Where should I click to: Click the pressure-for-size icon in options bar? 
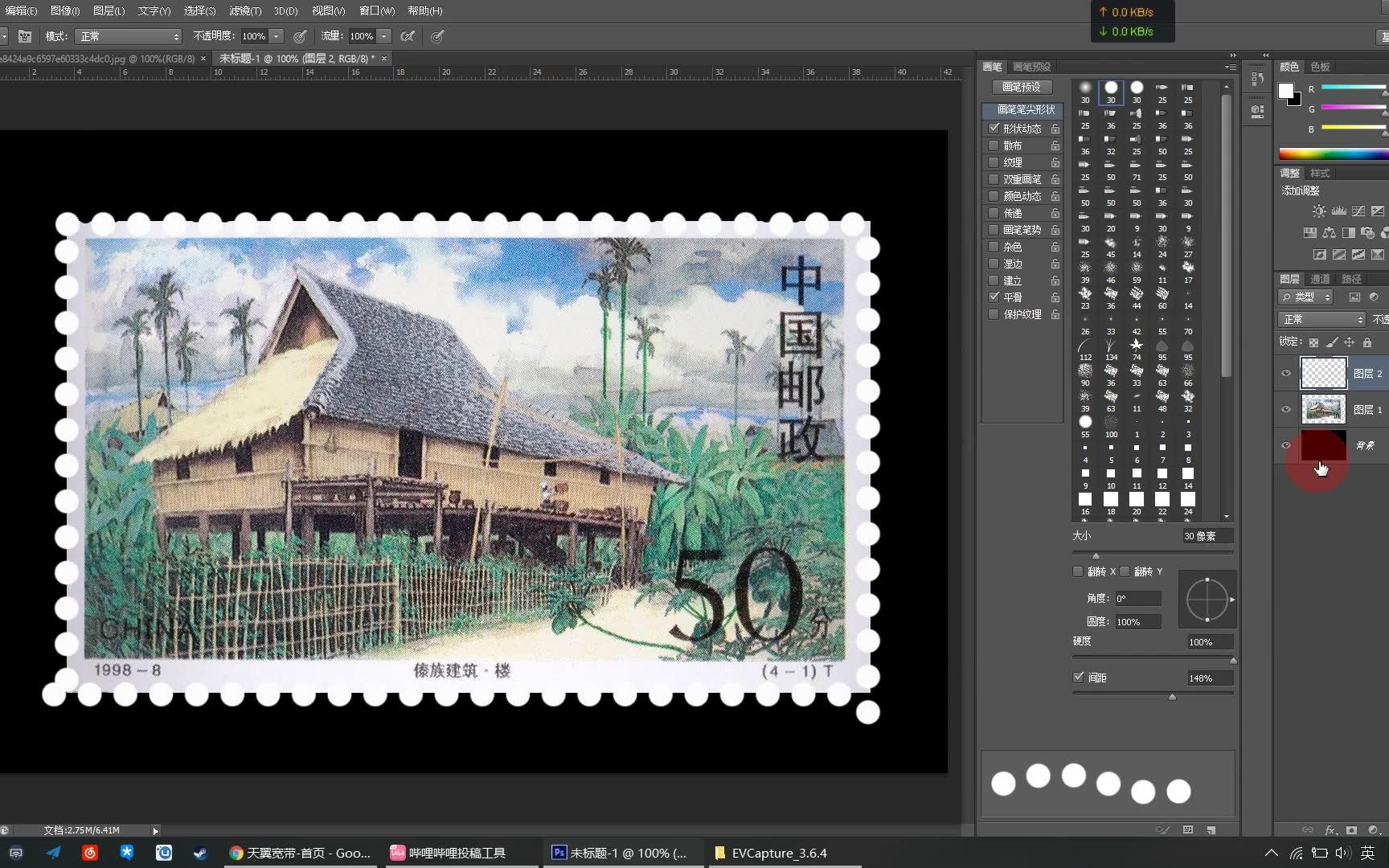click(x=437, y=36)
